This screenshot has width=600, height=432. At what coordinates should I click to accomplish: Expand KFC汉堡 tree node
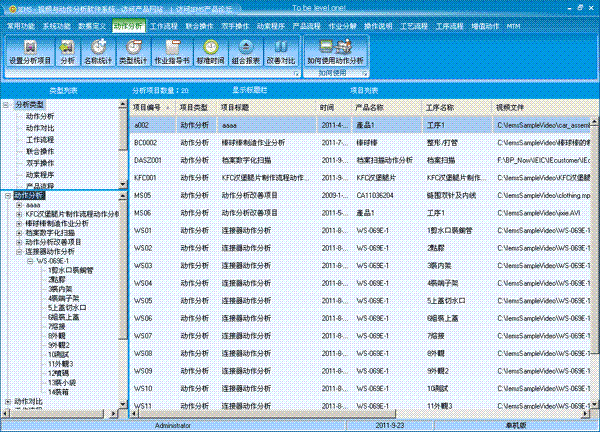coord(19,214)
